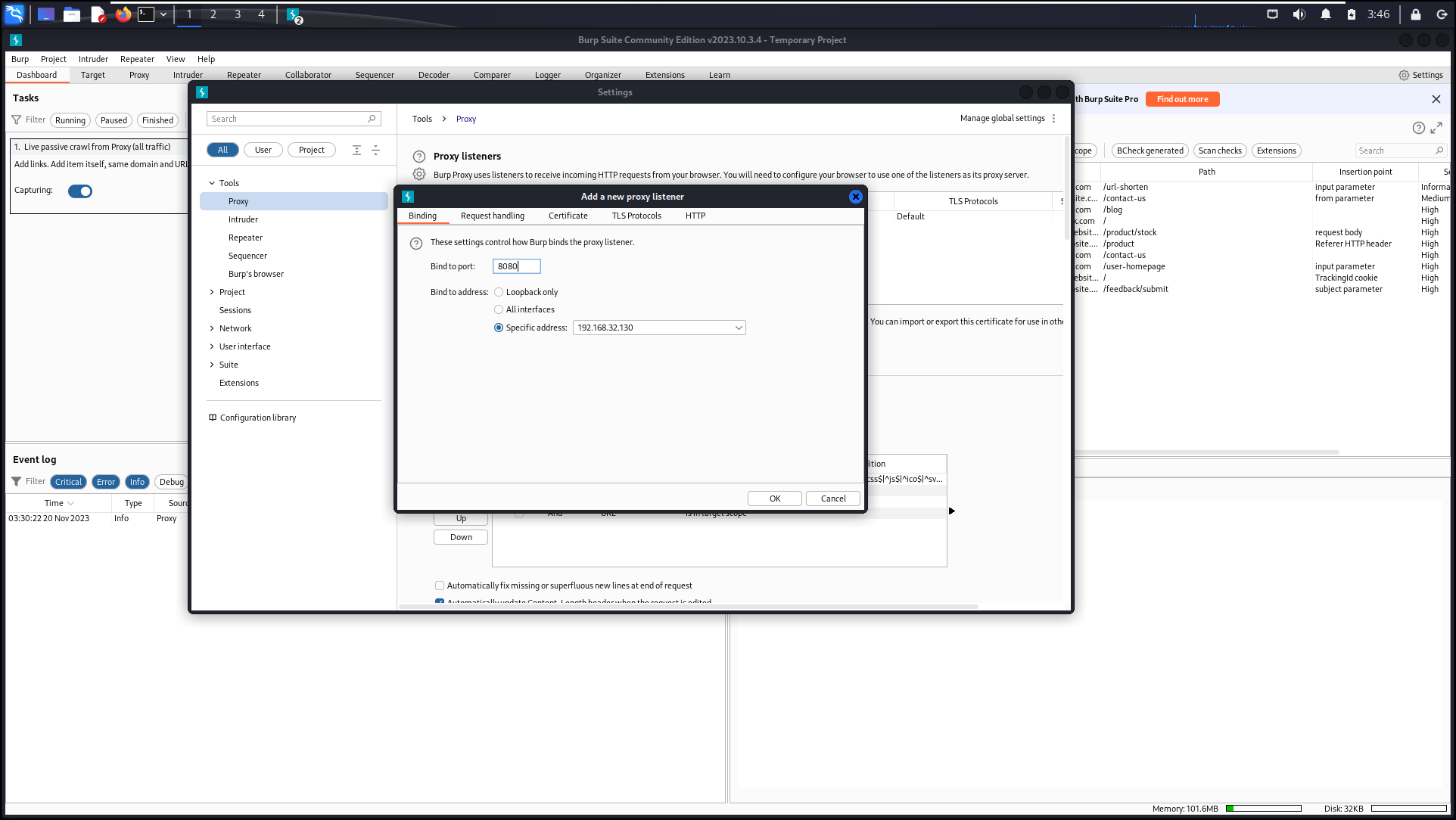This screenshot has width=1456, height=820.
Task: Open Settings gear in Burp main window
Action: (x=1420, y=75)
